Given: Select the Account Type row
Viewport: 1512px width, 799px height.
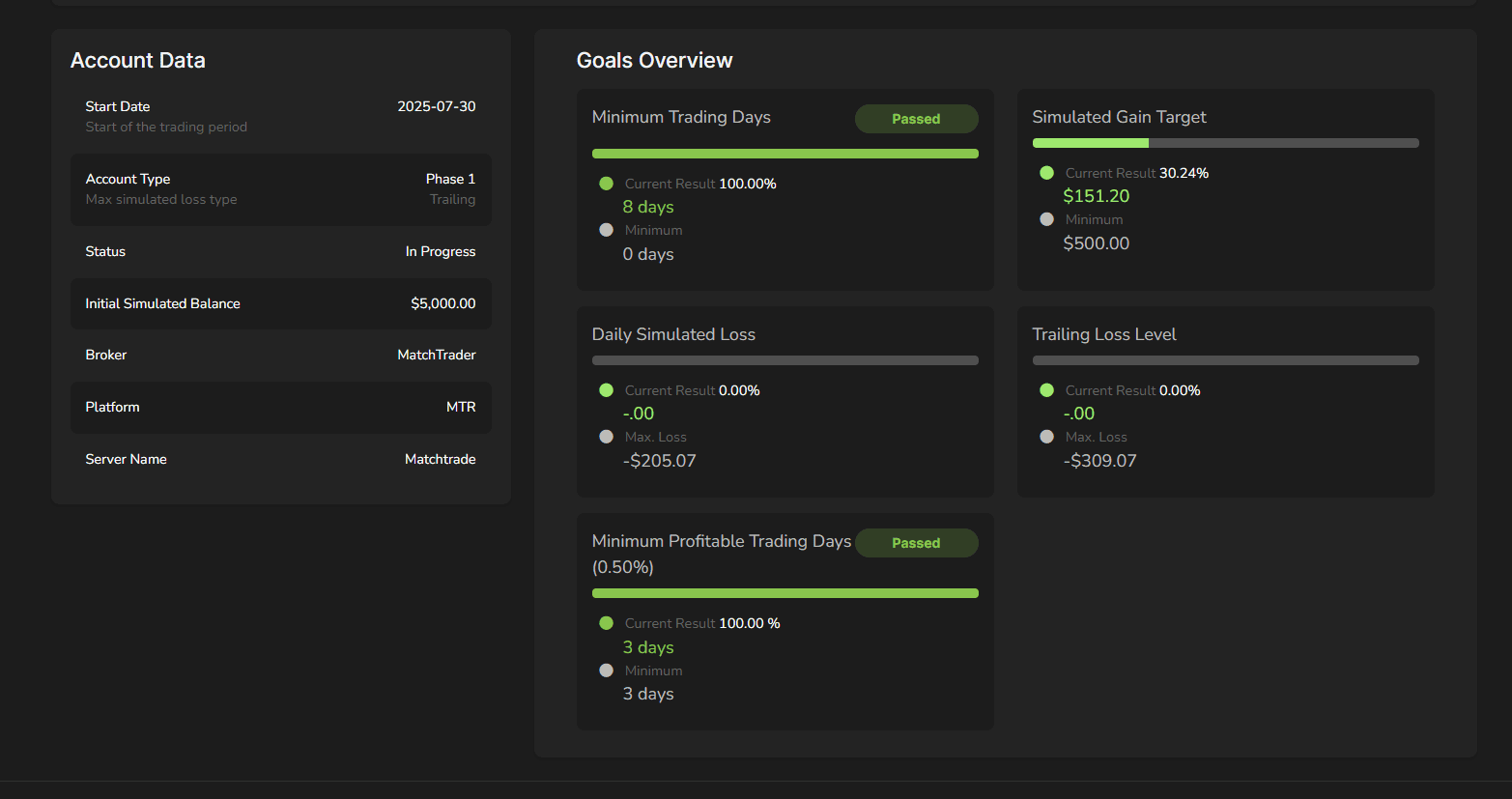Looking at the screenshot, I should pyautogui.click(x=280, y=189).
